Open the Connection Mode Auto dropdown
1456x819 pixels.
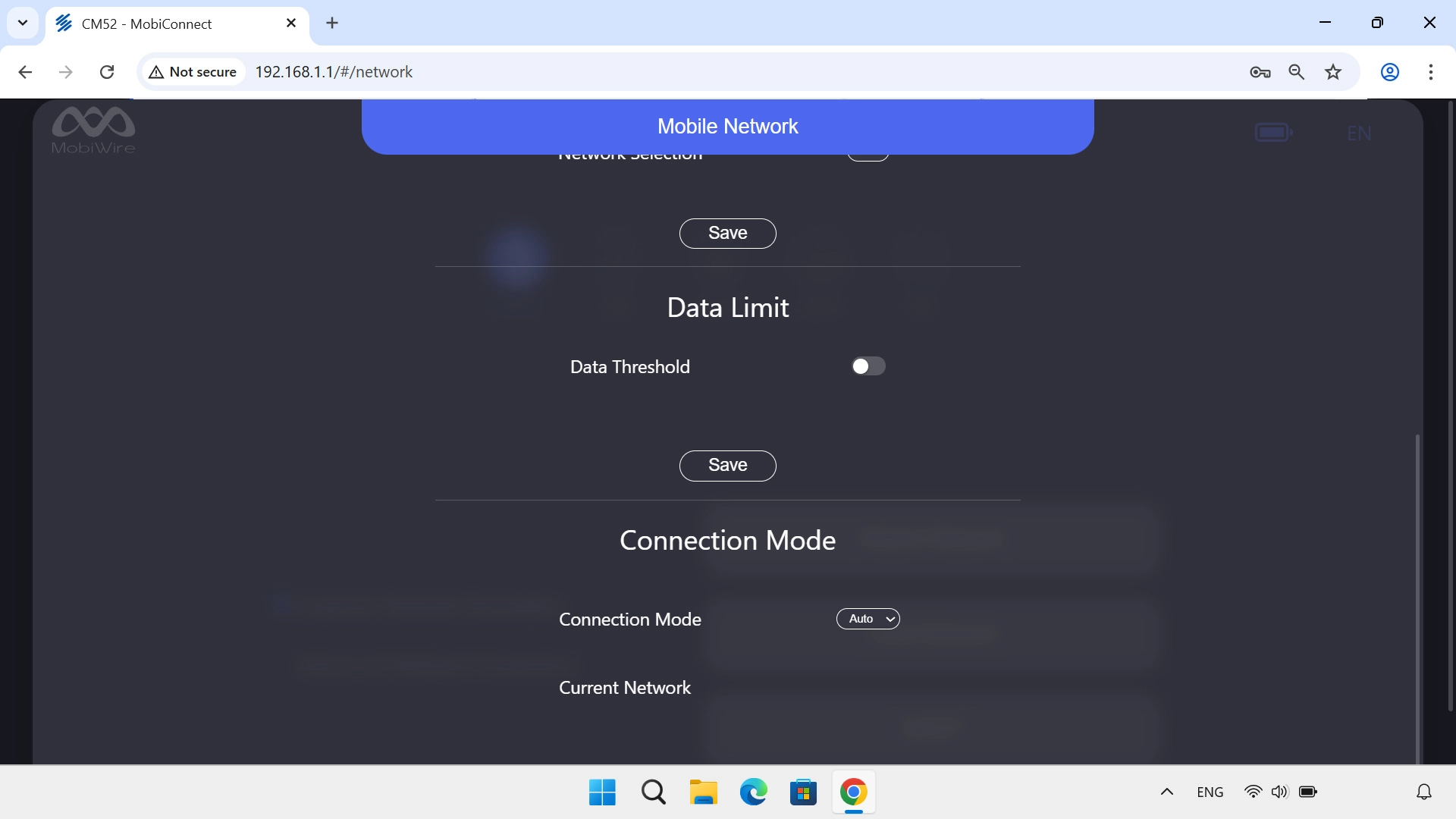tap(868, 619)
